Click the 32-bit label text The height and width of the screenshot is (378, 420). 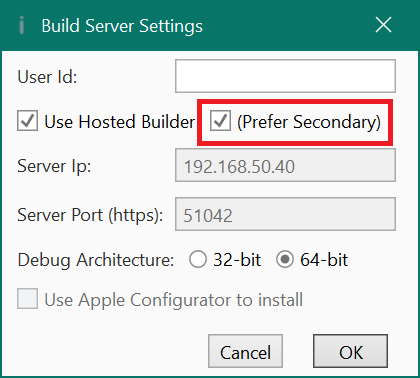[237, 260]
